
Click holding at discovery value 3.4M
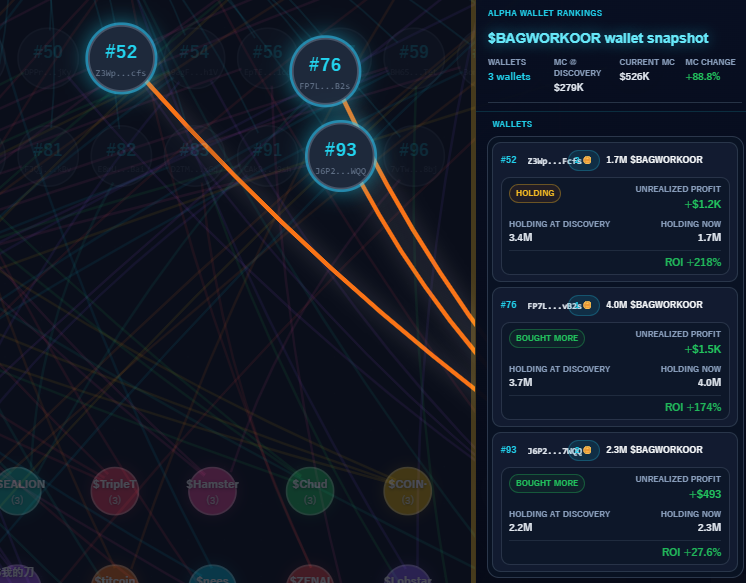tap(520, 237)
